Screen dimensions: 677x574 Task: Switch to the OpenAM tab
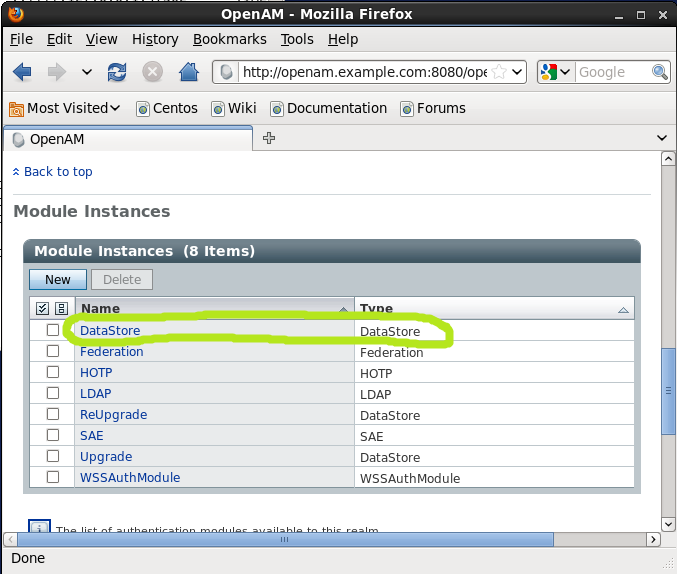coord(128,139)
